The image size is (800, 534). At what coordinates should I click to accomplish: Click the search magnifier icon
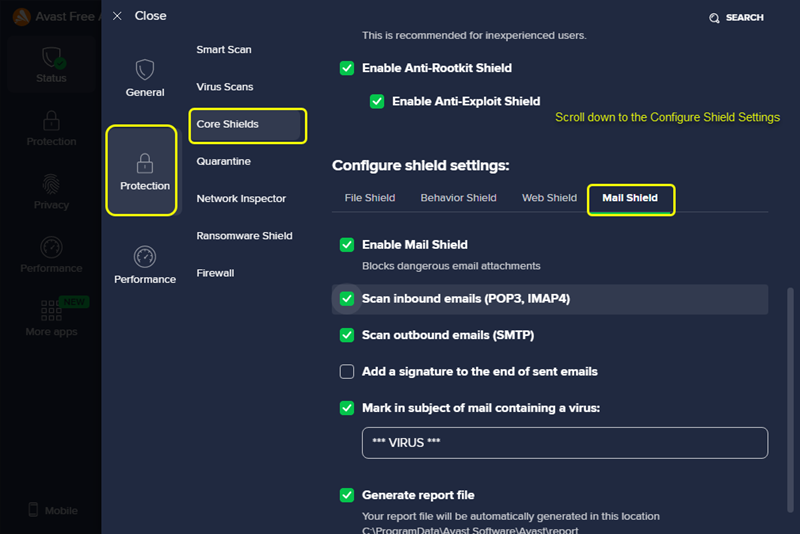tap(714, 18)
